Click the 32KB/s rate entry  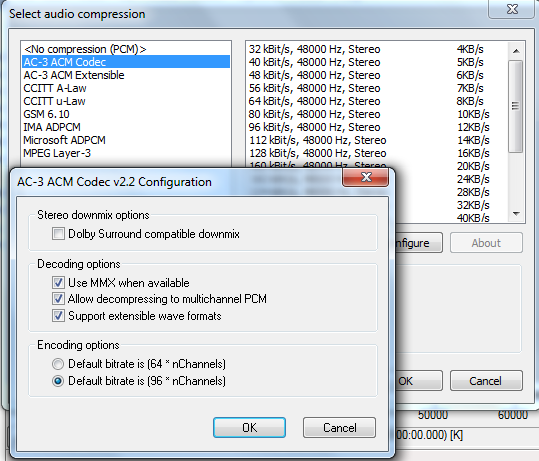click(473, 205)
